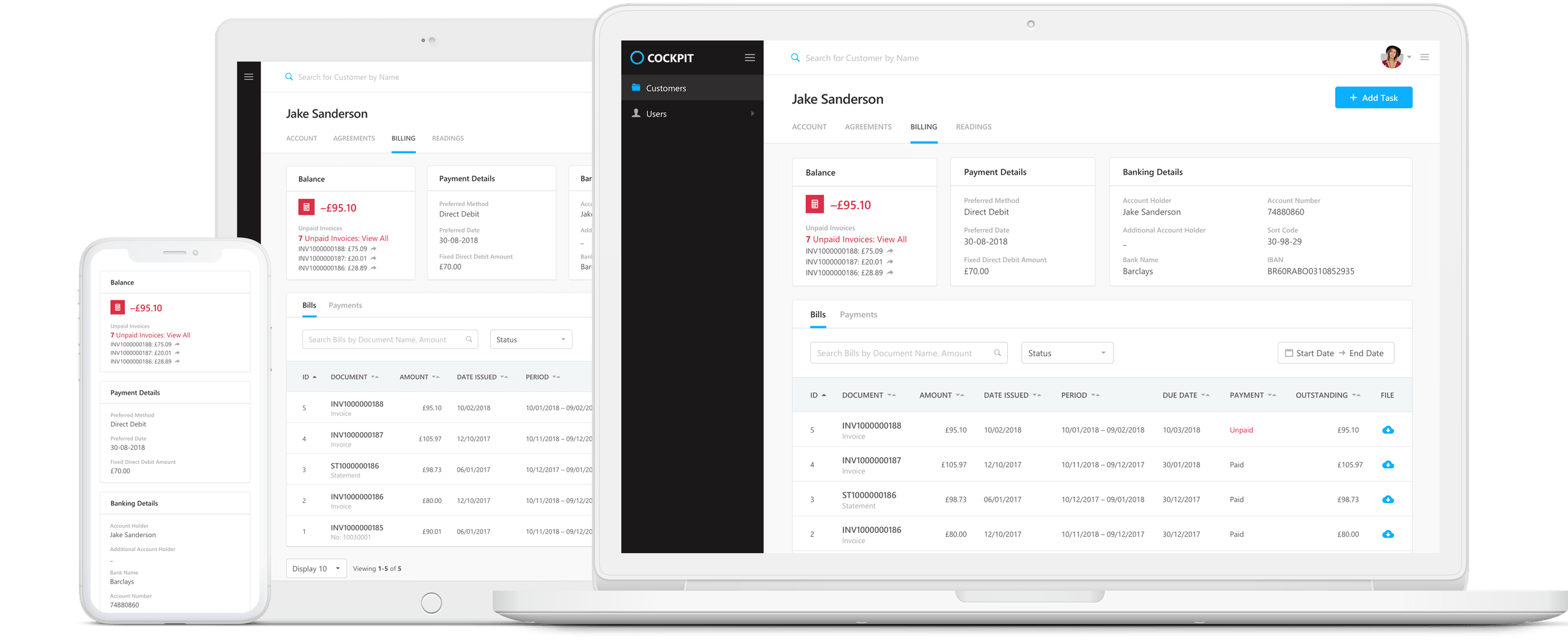Switch to the READINGS tab
The image size is (1568, 642).
click(x=973, y=126)
